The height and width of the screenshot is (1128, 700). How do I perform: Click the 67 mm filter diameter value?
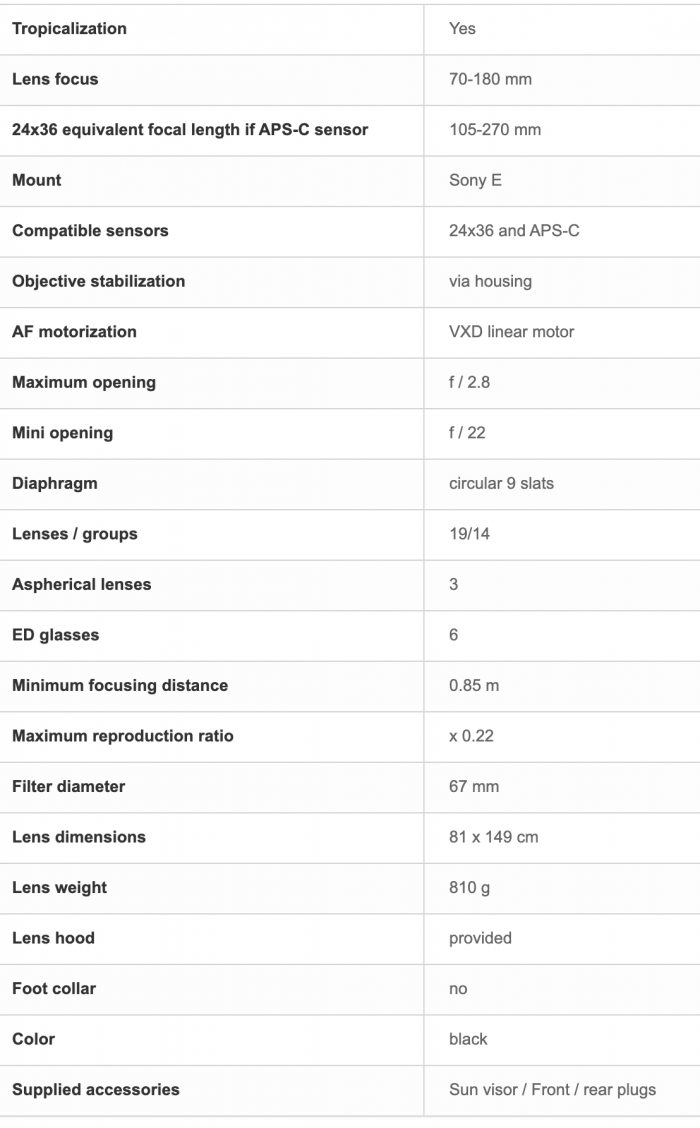[473, 786]
